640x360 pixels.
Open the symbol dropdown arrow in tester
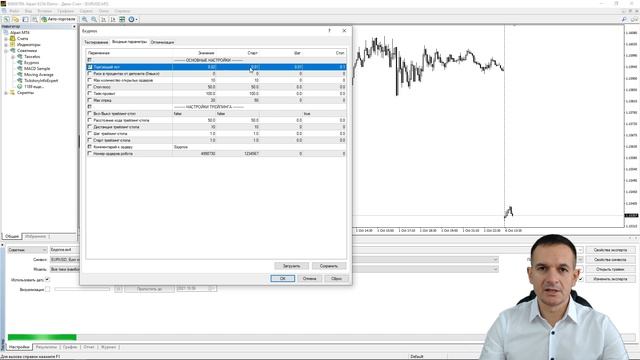[496, 260]
